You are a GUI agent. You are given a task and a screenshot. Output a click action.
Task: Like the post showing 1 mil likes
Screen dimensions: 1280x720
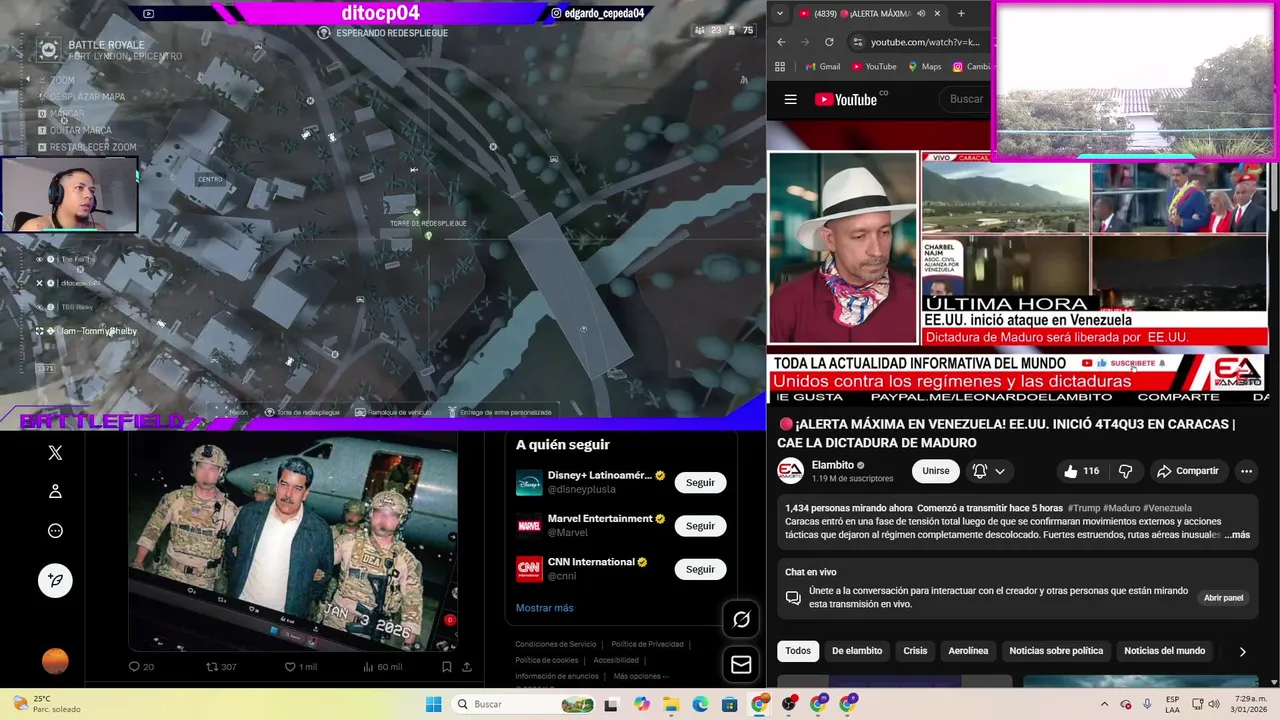[301, 667]
